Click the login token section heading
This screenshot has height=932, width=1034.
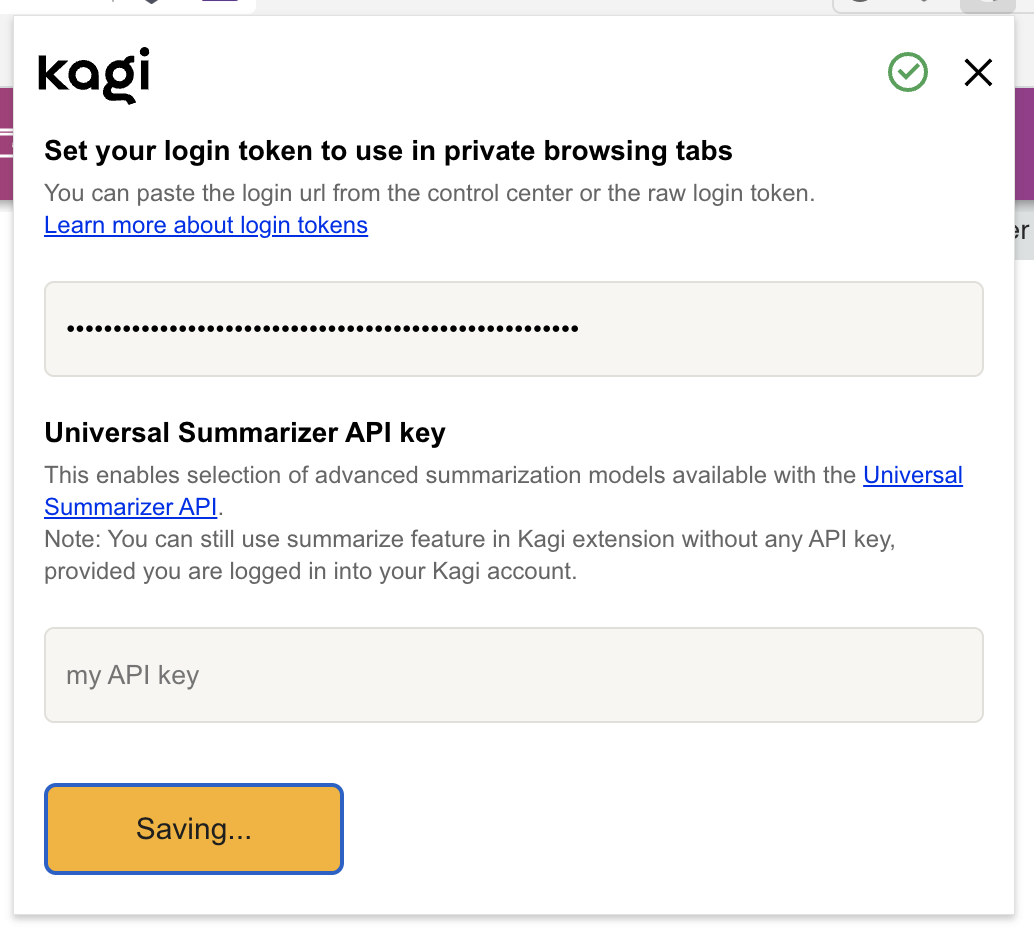pos(388,151)
